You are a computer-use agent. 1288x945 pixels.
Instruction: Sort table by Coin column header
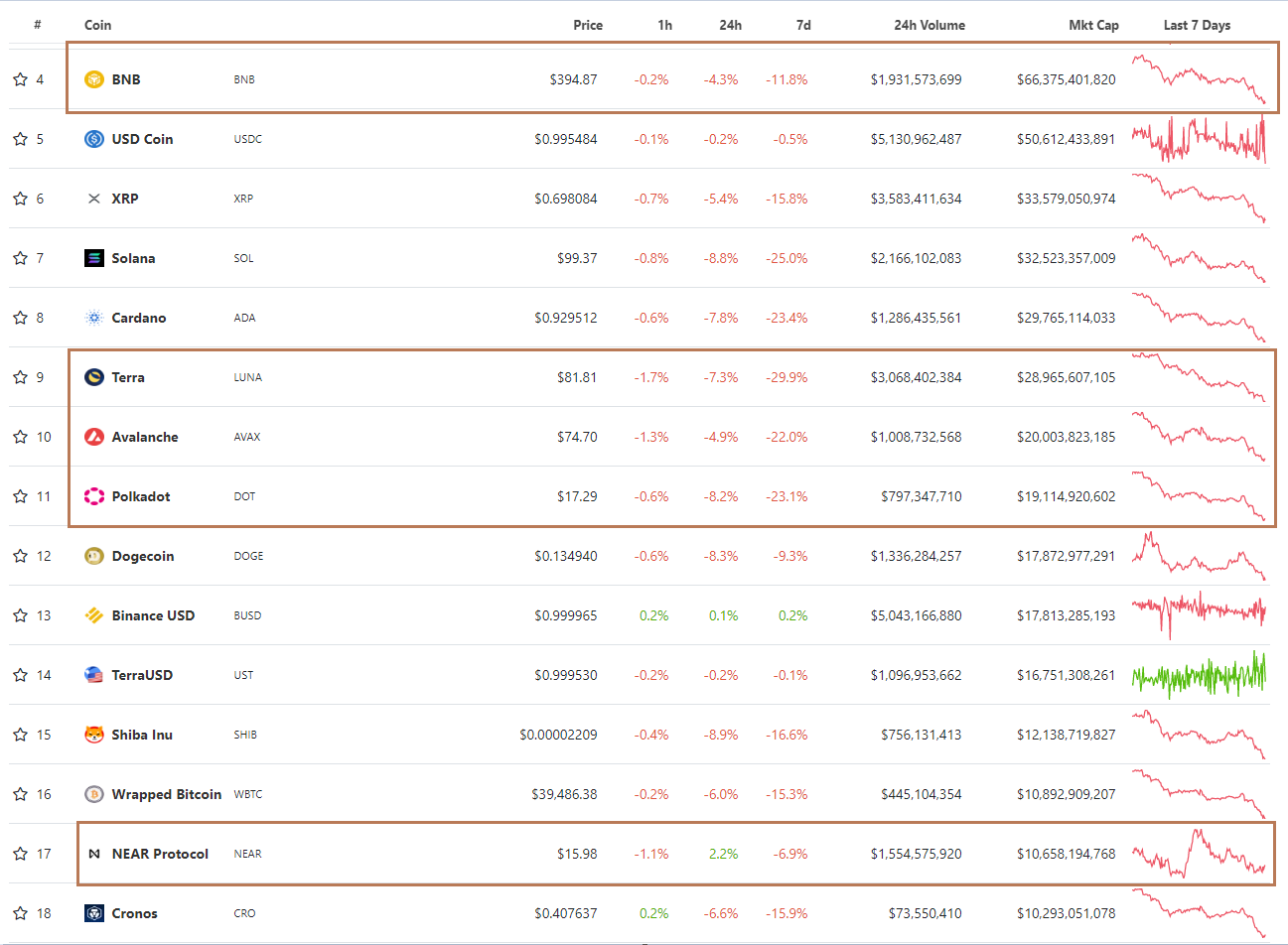point(97,25)
